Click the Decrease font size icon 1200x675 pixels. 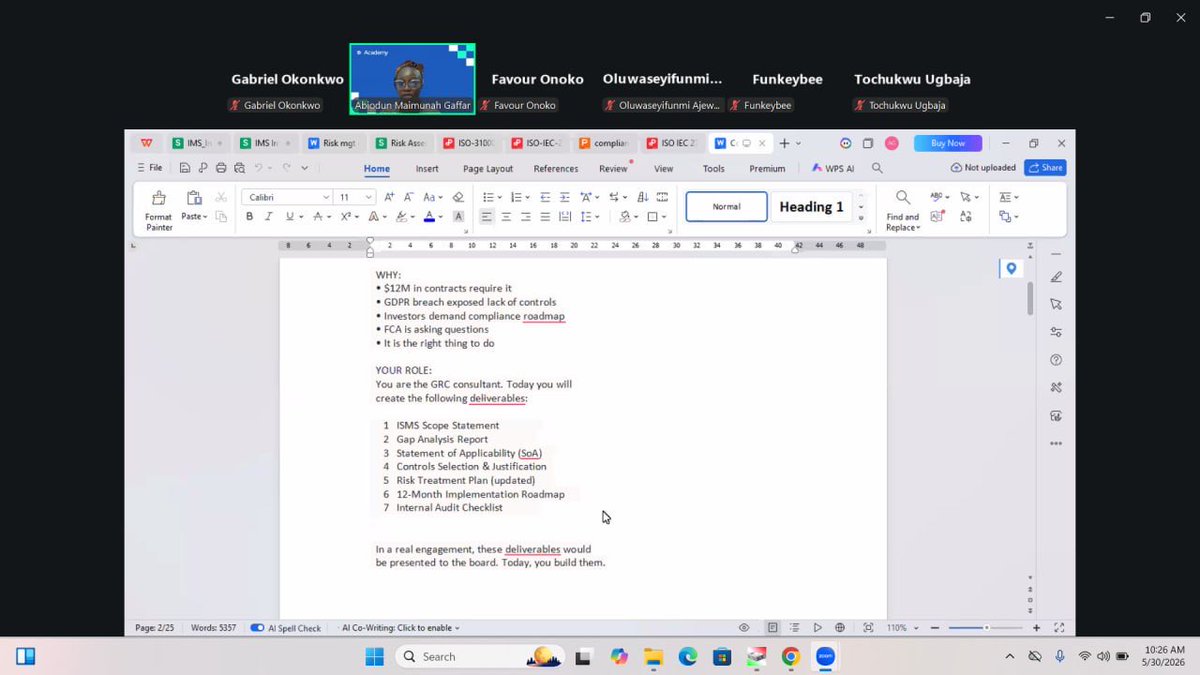pos(409,197)
